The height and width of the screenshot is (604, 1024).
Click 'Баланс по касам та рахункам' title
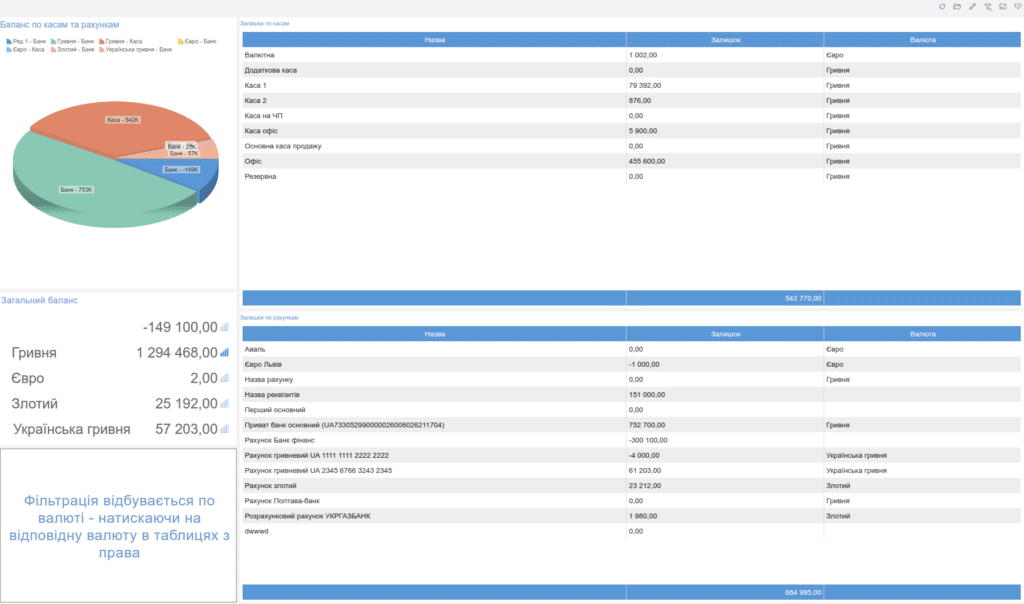pyautogui.click(x=59, y=25)
